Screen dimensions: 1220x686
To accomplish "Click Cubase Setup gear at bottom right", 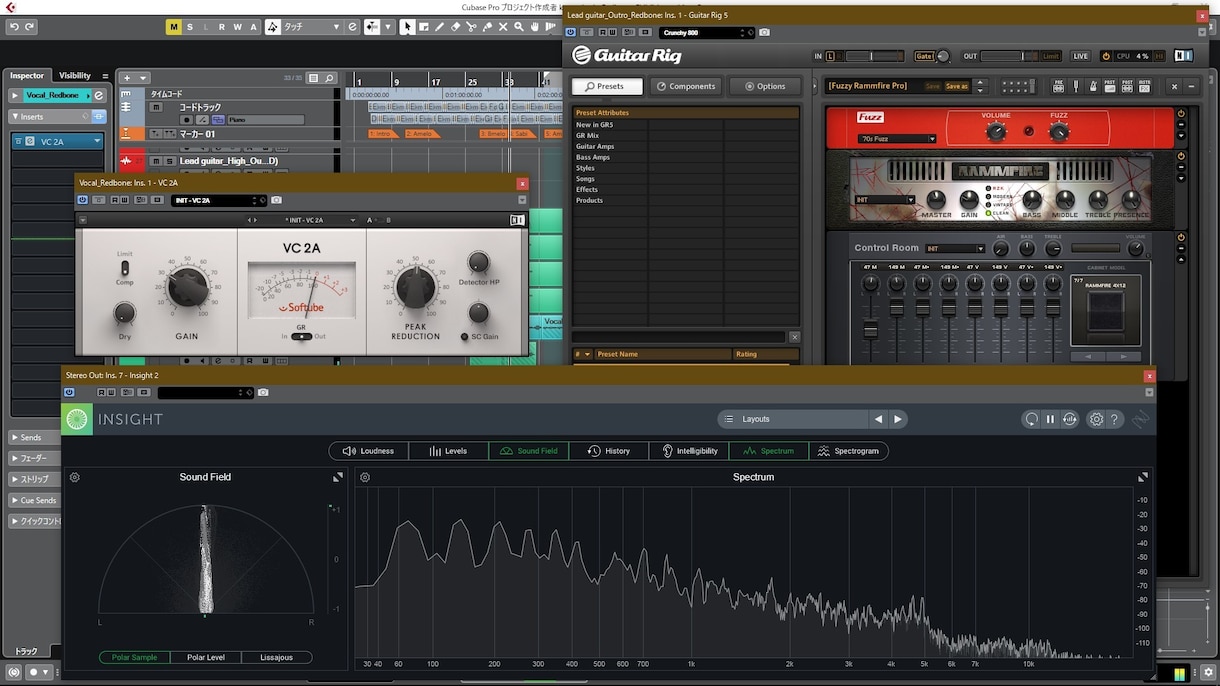I will click(x=1206, y=673).
